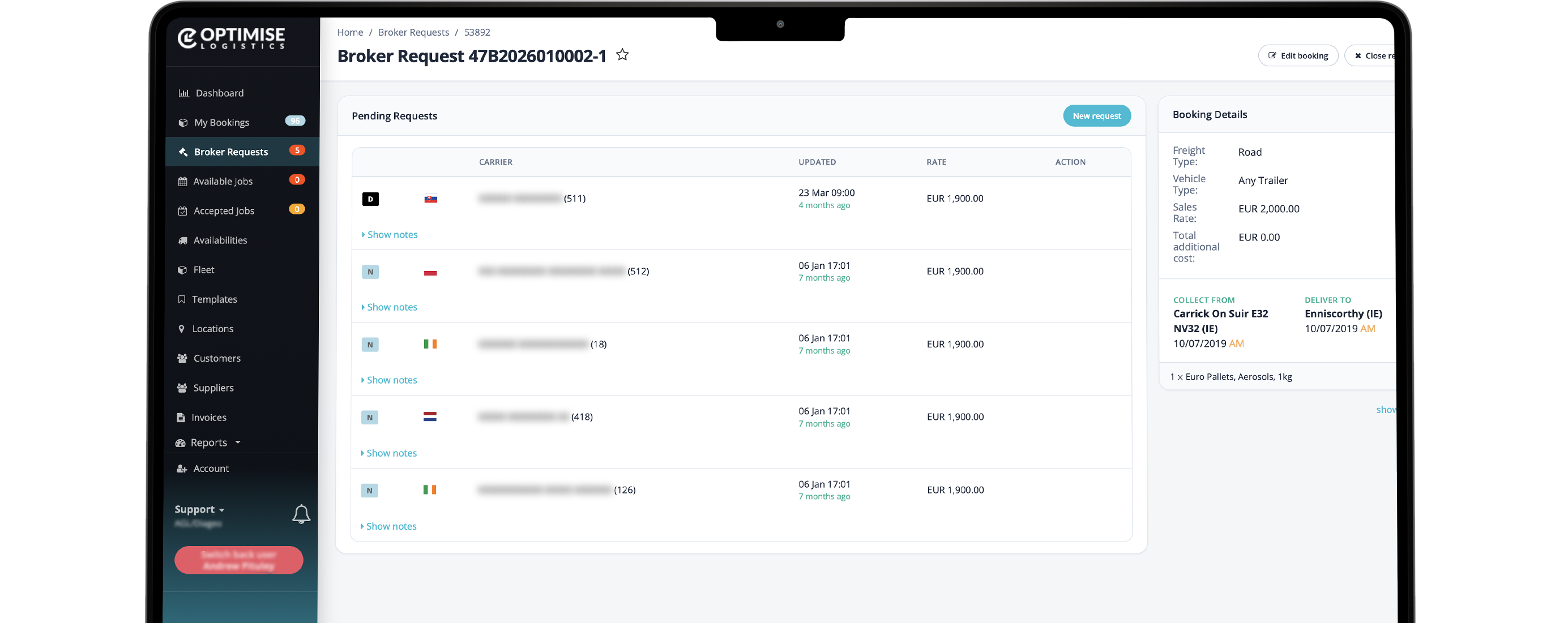Click the Netherlands flag for carrier 418
1568x623 pixels.
tap(430, 417)
